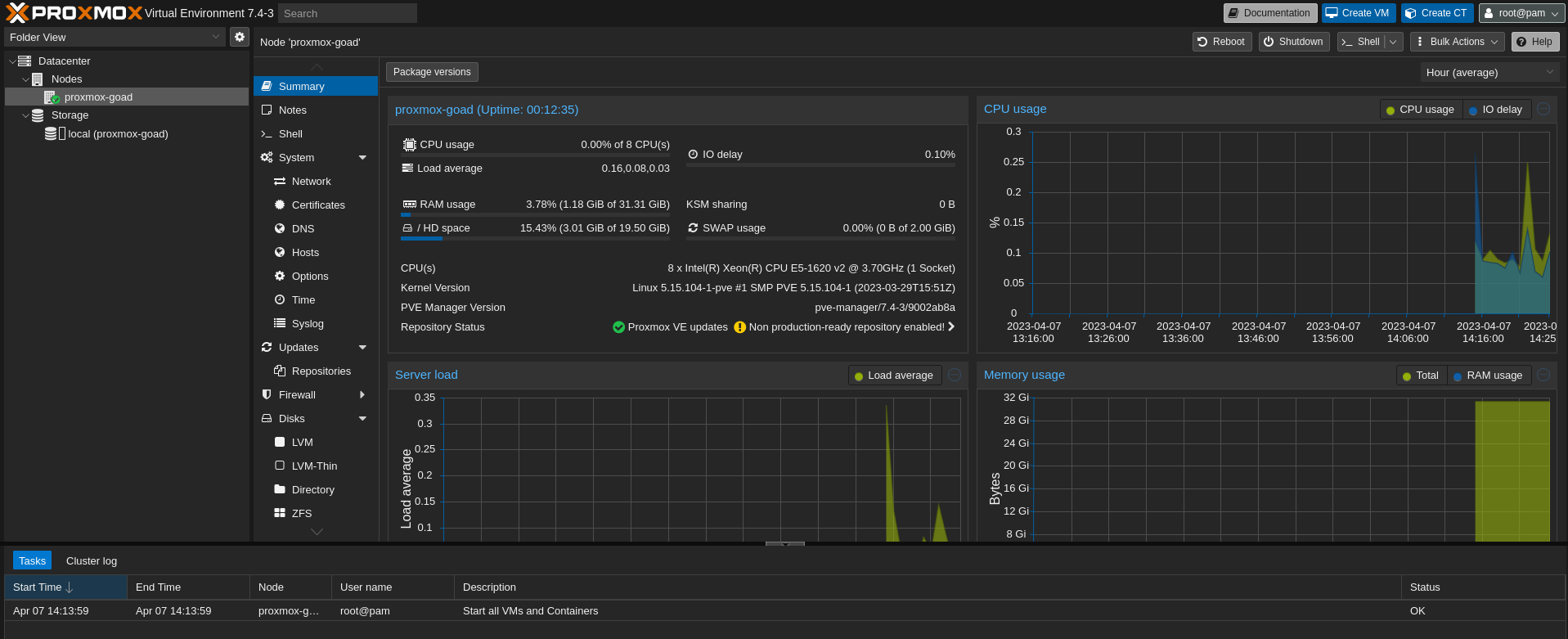The image size is (1568, 639).
Task: Expand the Firewall menu section
Action: [x=362, y=395]
